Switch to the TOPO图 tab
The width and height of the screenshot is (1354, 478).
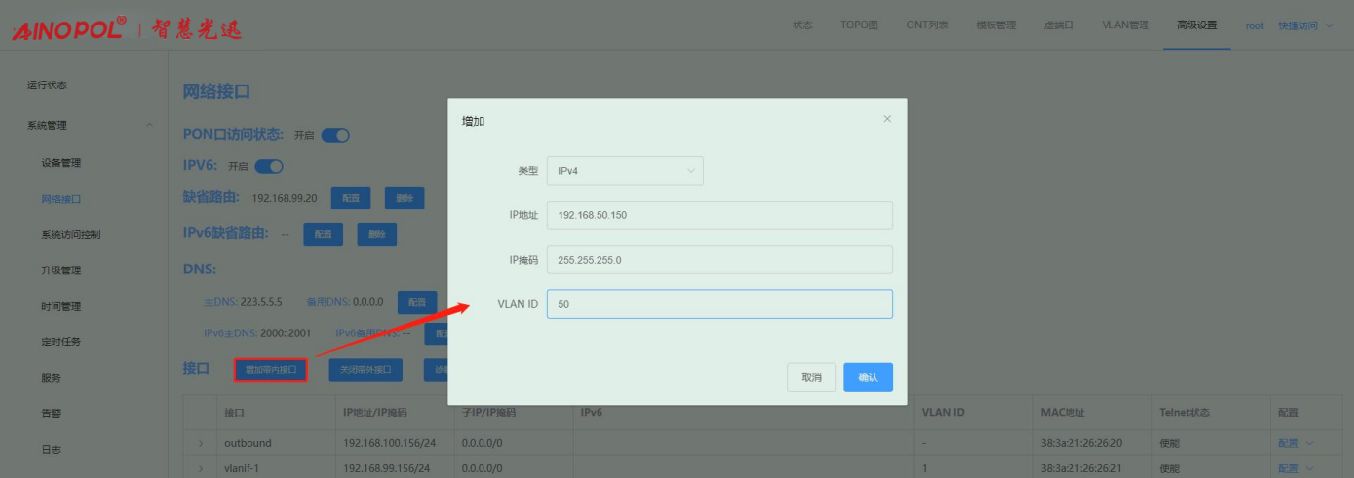click(x=859, y=25)
